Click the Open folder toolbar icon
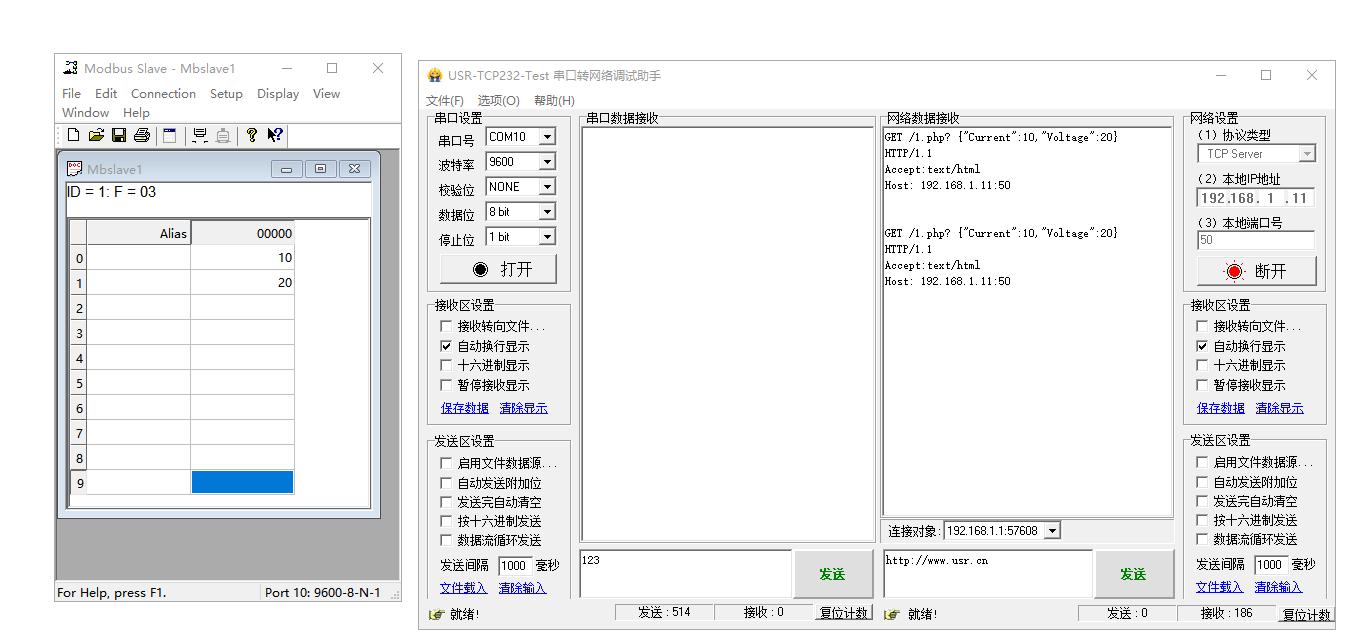Image resolution: width=1355 pixels, height=643 pixels. [96, 135]
